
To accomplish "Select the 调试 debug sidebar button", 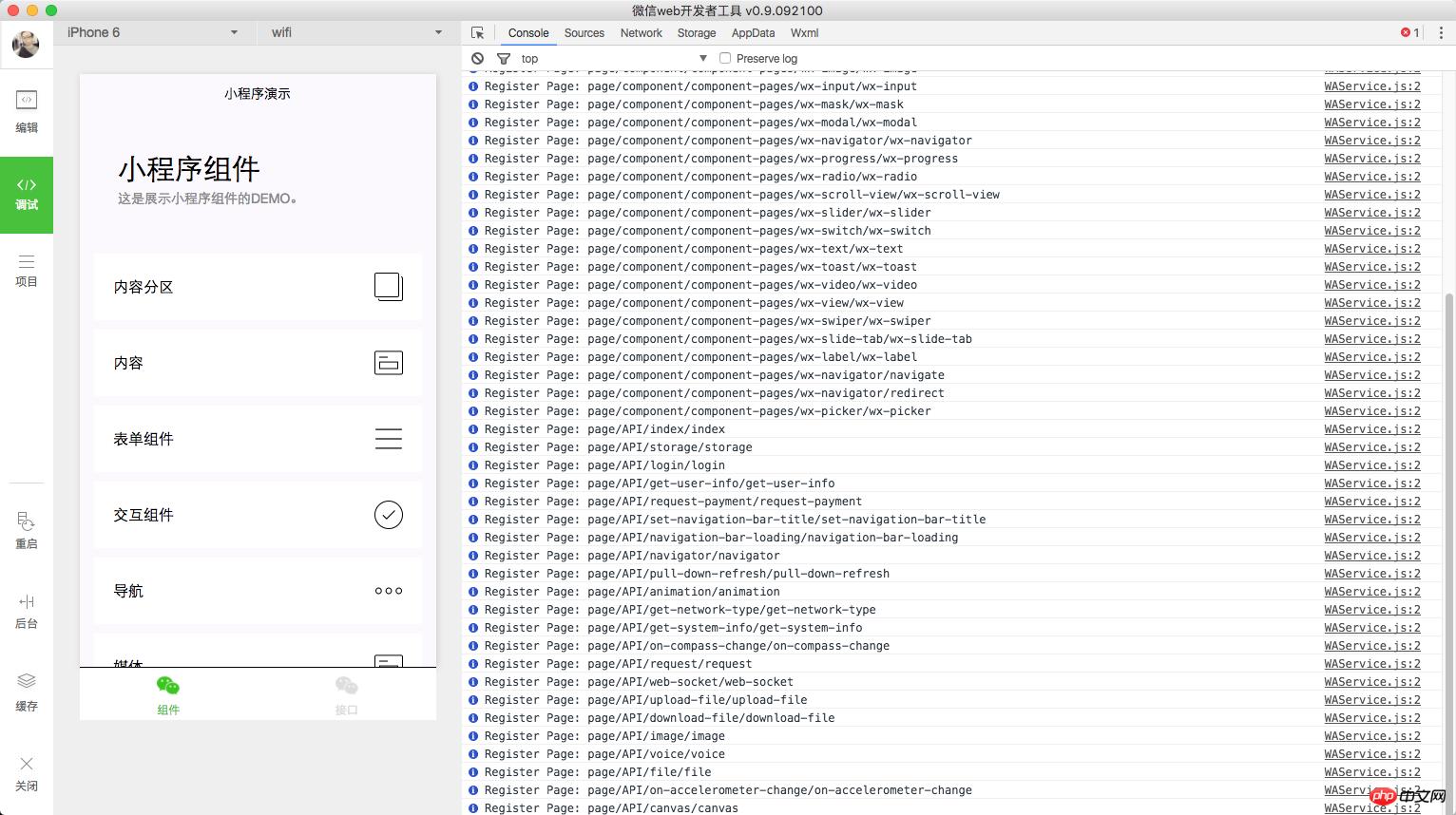I will point(27,194).
